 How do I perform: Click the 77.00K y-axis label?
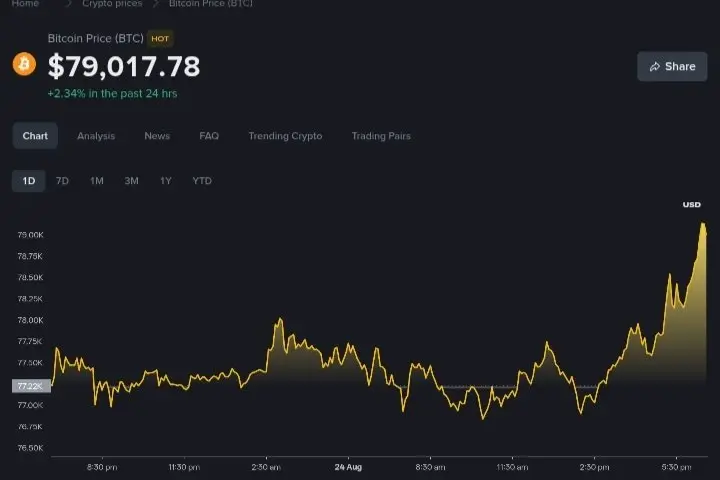(x=30, y=405)
